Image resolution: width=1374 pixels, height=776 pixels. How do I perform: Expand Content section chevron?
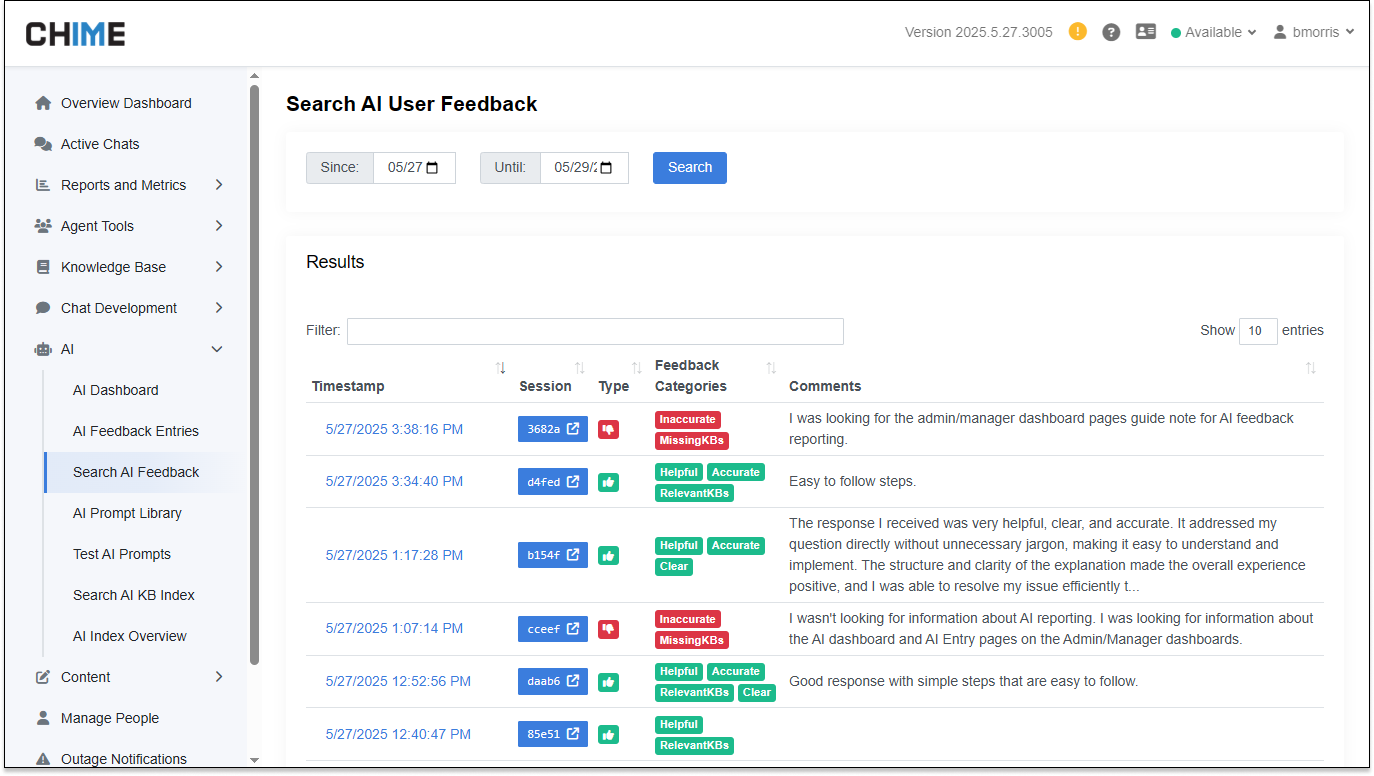pyautogui.click(x=218, y=677)
